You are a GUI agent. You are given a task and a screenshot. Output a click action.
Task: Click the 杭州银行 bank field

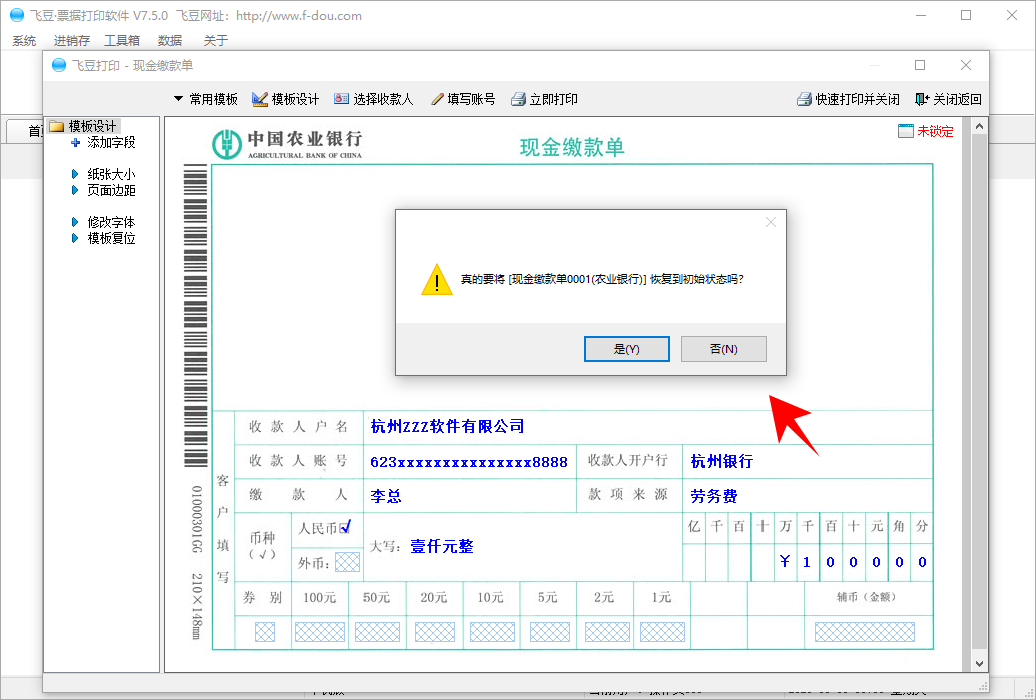pos(722,461)
